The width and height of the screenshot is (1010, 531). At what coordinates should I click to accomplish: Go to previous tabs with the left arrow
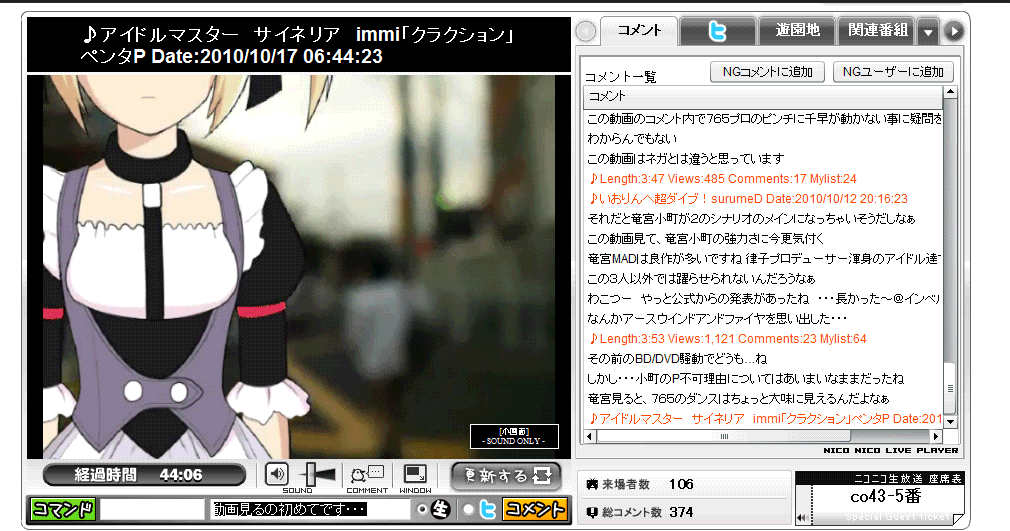click(x=586, y=31)
